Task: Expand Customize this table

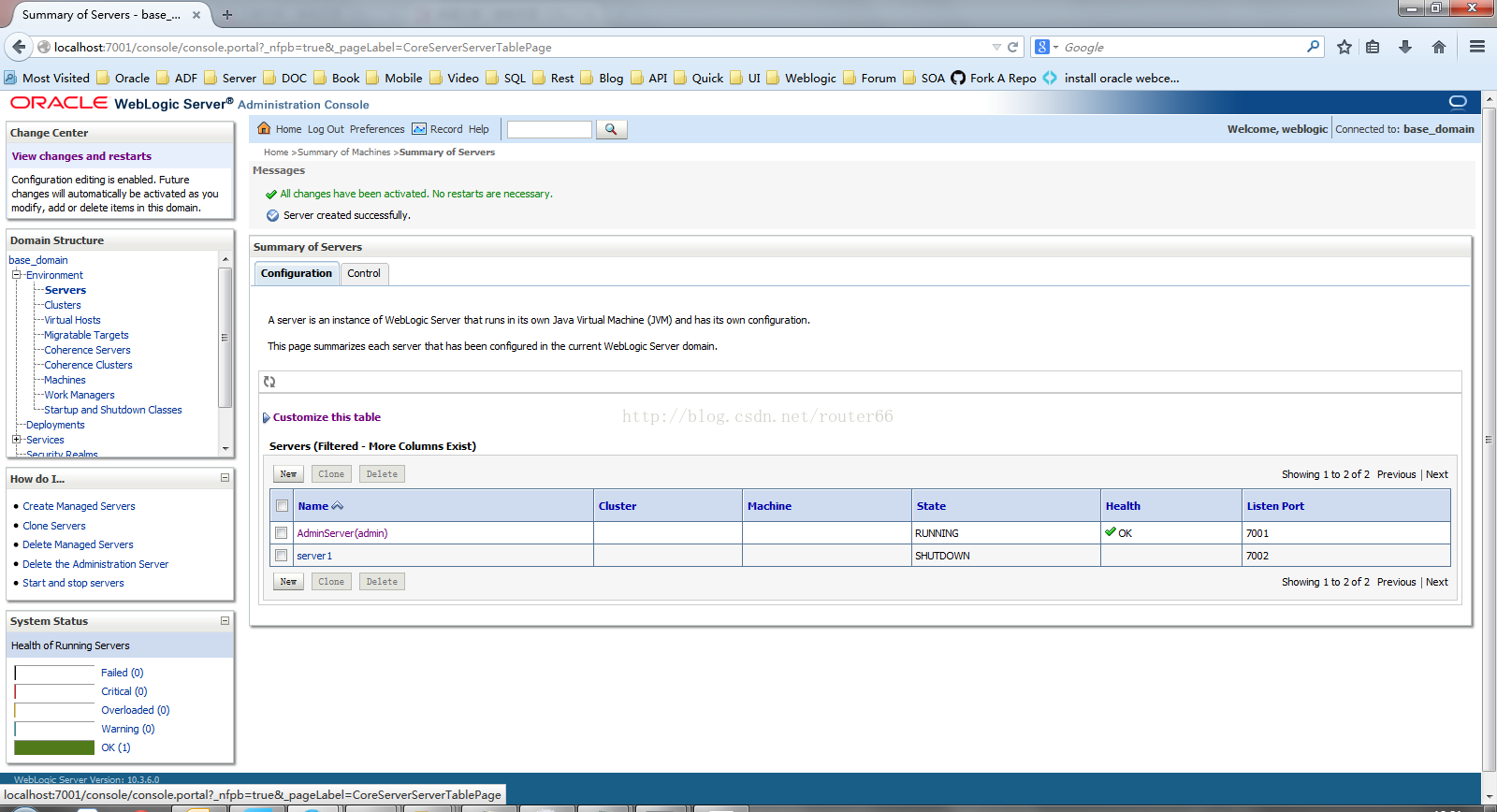Action: pos(321,417)
